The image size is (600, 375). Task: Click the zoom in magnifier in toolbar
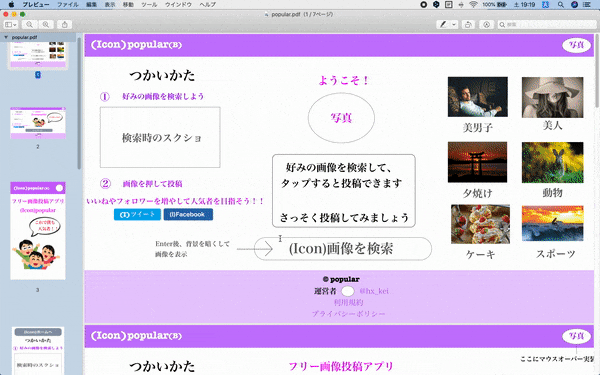click(x=46, y=24)
